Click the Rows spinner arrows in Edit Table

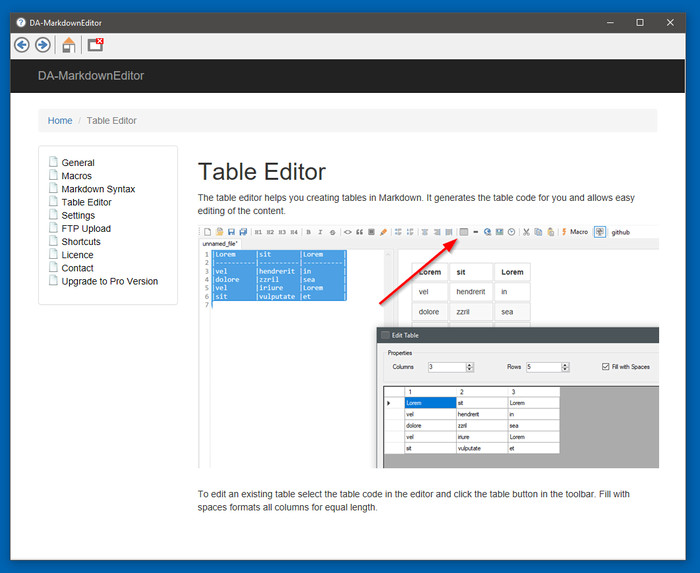(x=565, y=367)
